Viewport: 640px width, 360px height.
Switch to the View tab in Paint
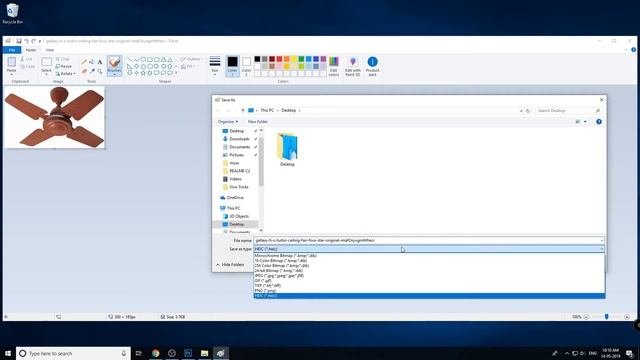coord(50,50)
